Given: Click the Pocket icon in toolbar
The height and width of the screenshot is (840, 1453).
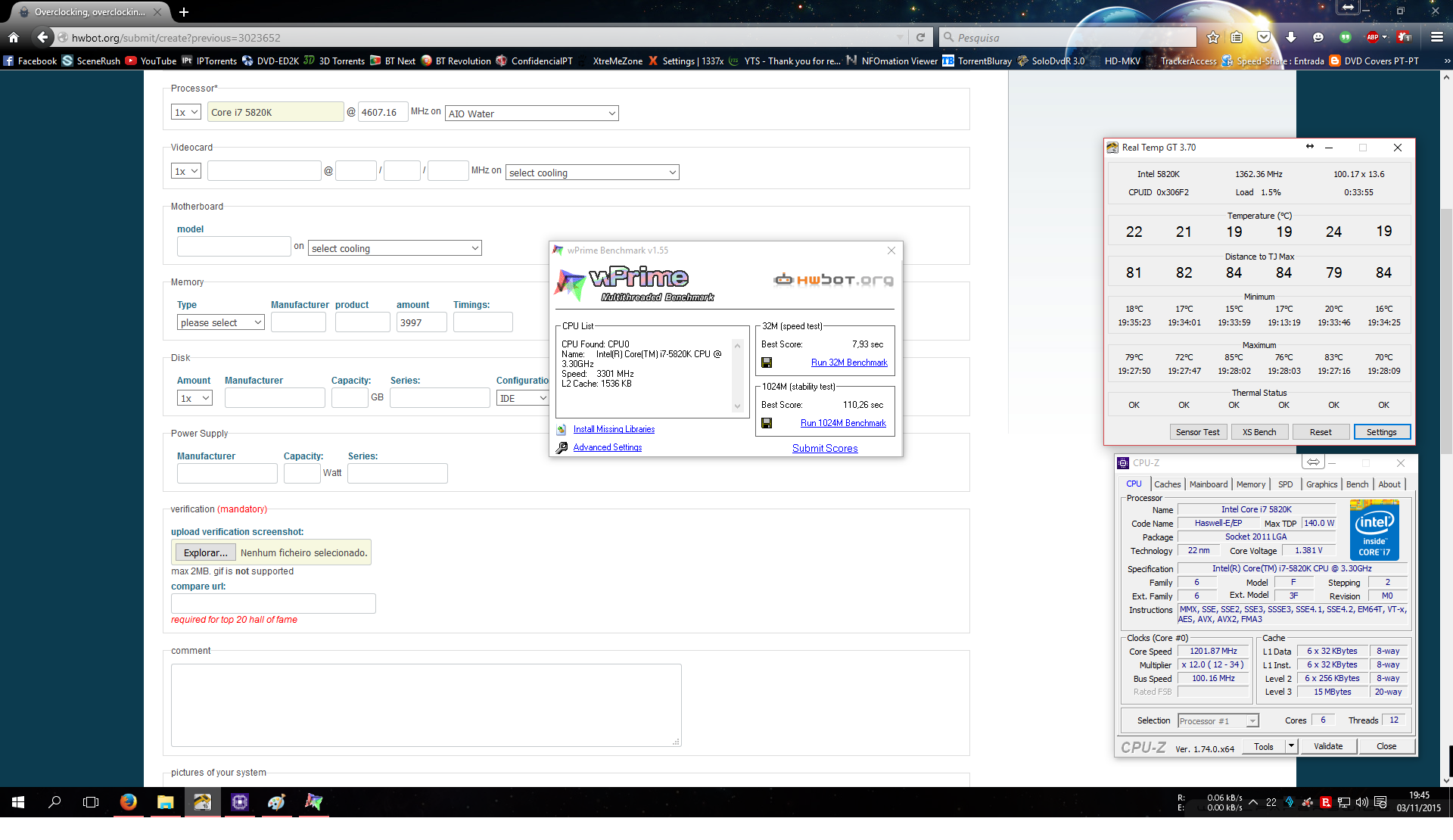Looking at the screenshot, I should pos(1264,37).
